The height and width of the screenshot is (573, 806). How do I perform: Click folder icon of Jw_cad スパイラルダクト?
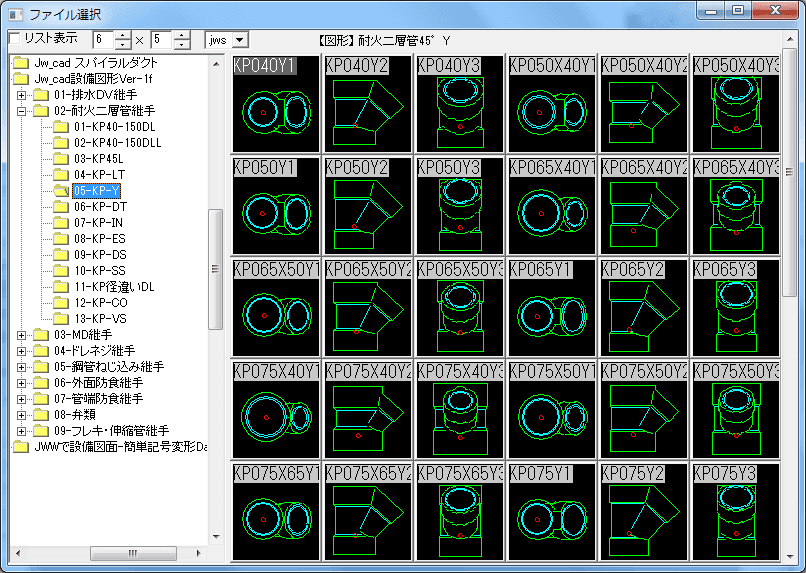point(20,62)
